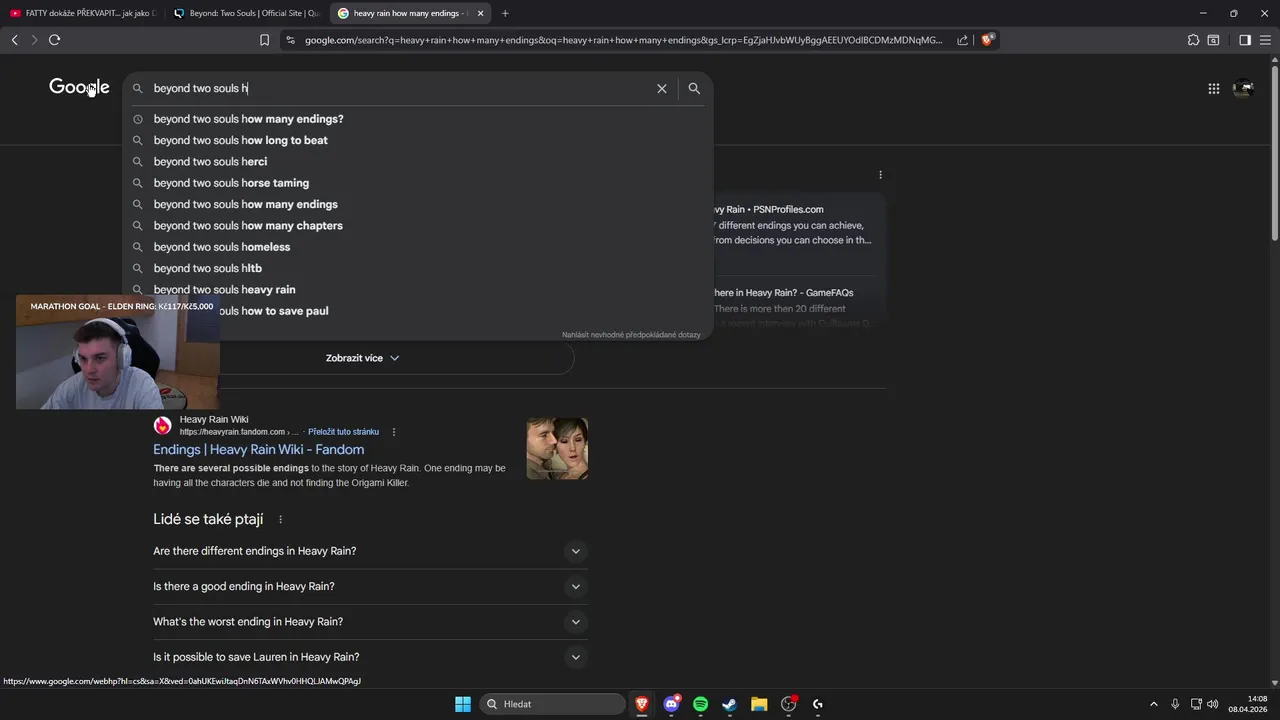Open Endings | Heavy Rain Wiki - Fandom result

[x=258, y=450]
